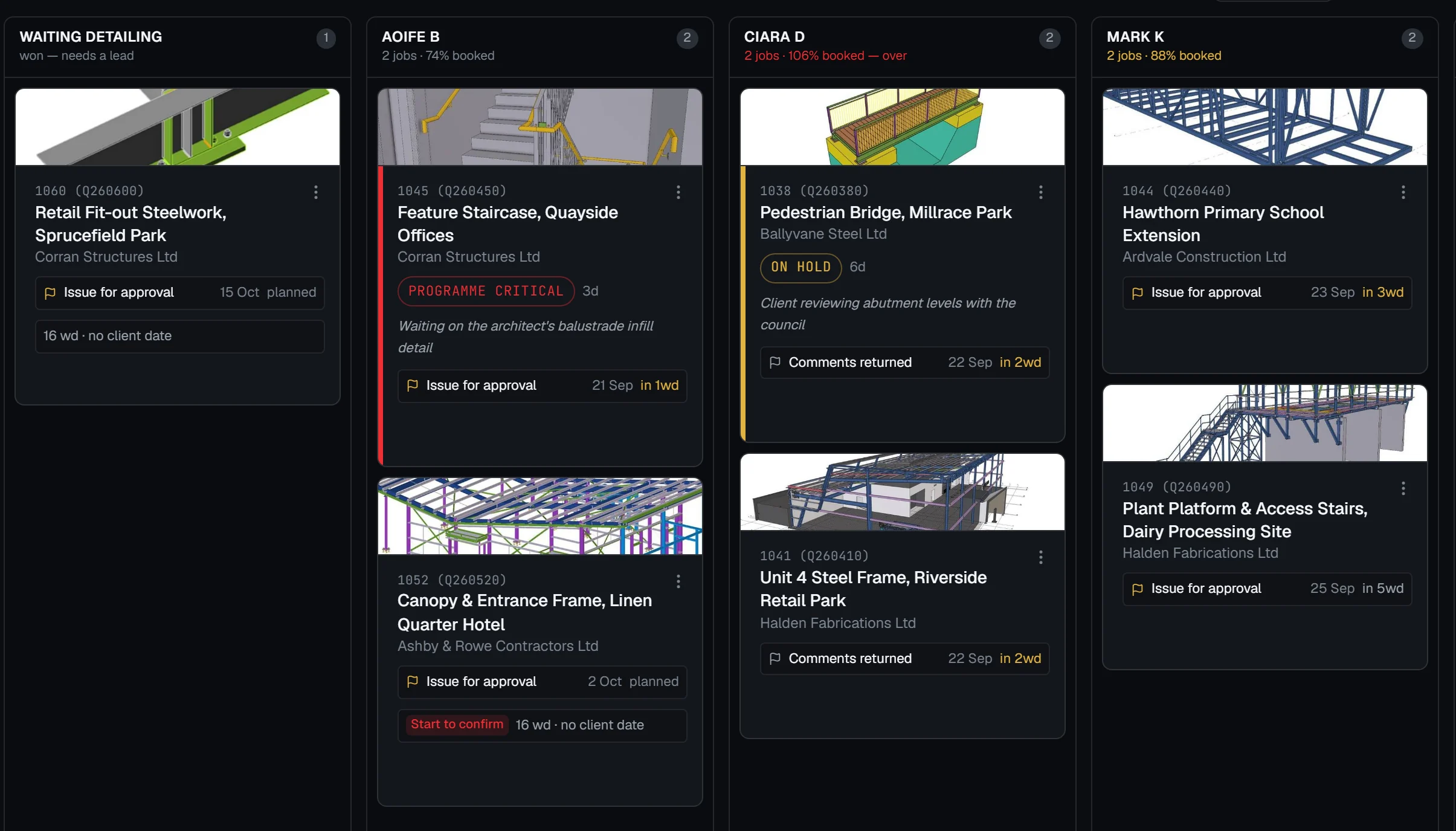Open Unit 4 Steel Frame, Riverside Retail Park title
Screen dimensions: 1456x831
[873, 589]
